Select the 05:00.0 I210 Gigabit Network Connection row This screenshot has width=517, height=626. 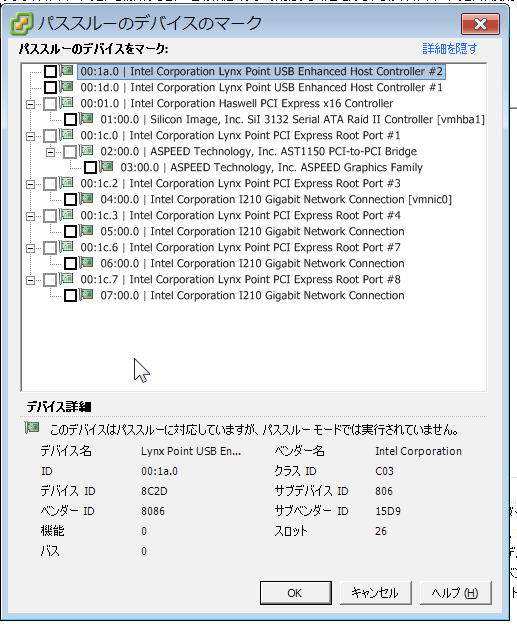coord(252,231)
